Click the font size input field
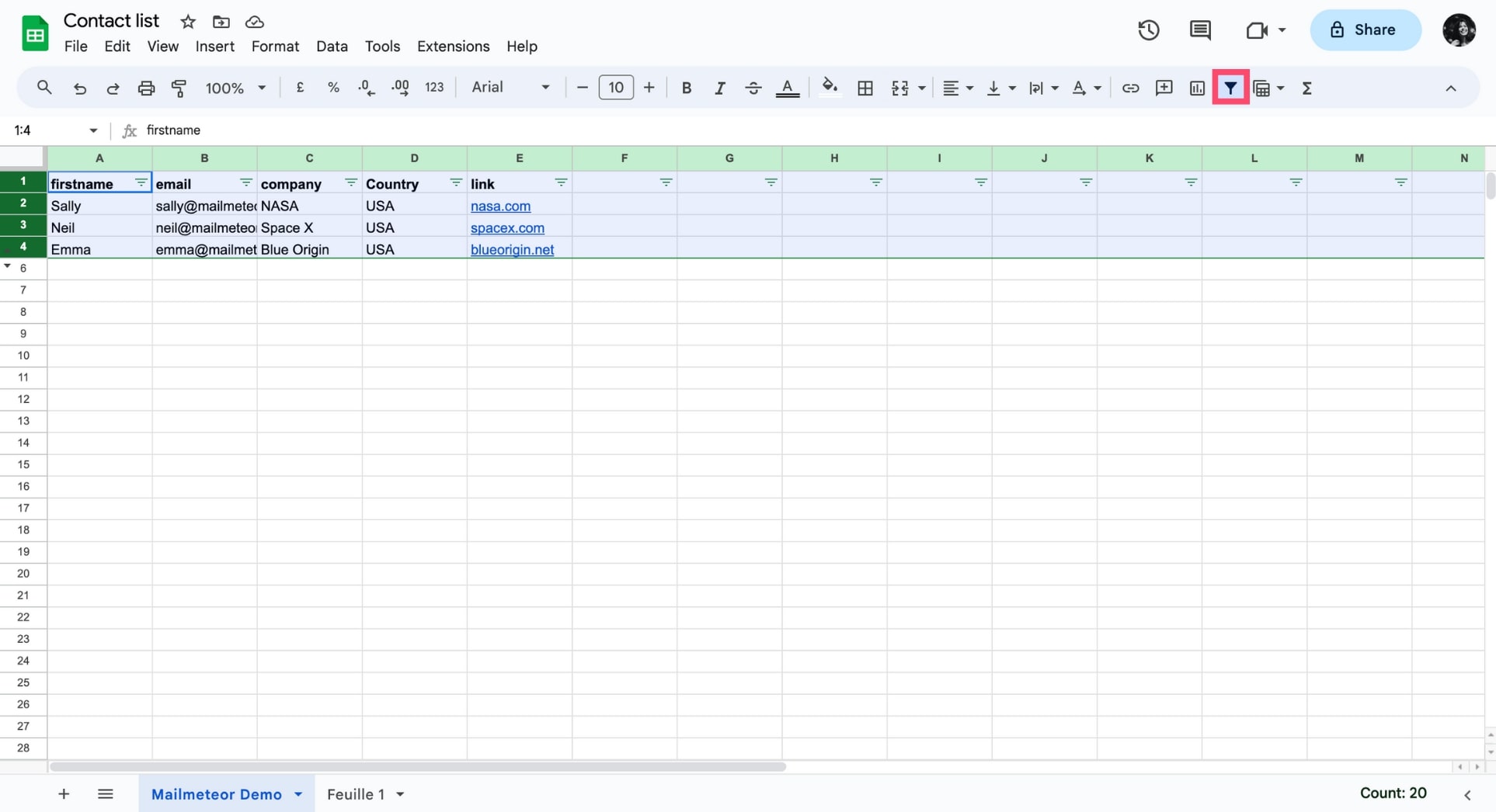The width and height of the screenshot is (1496, 812). pos(616,88)
